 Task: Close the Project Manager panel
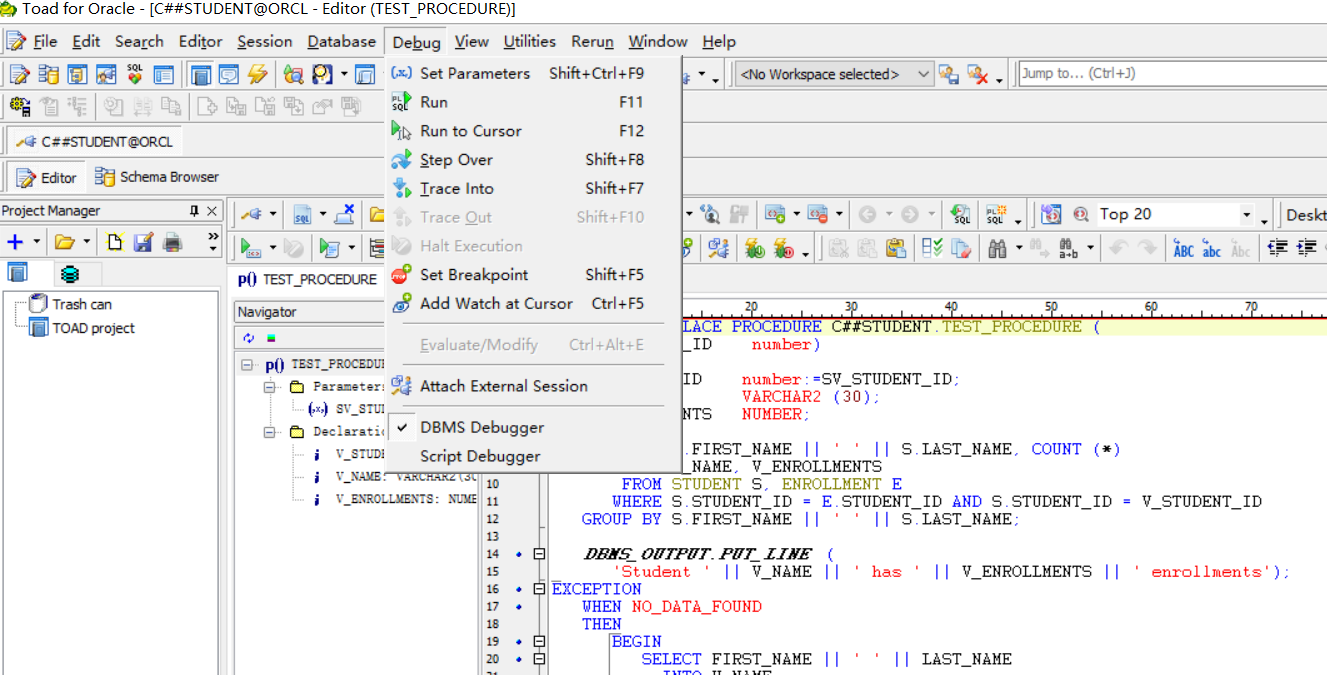[x=212, y=211]
